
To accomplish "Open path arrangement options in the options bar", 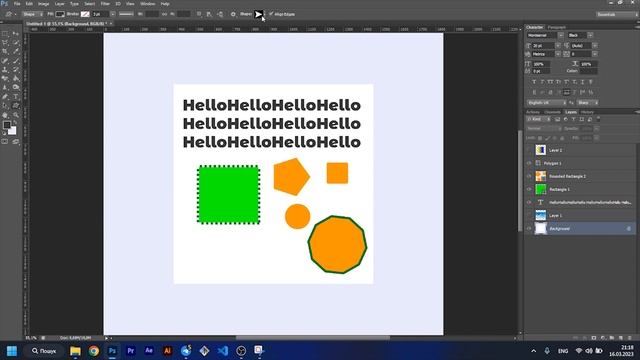I will [220, 14].
